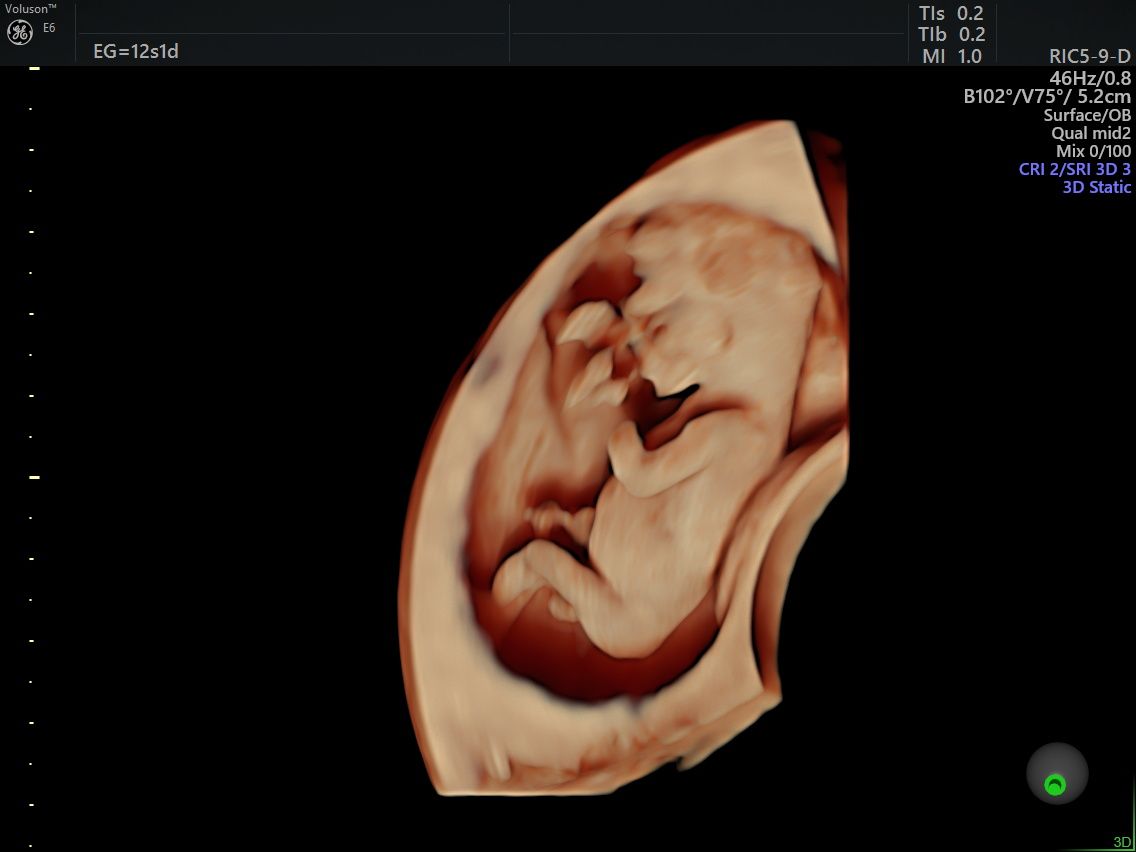Click the MI 1.0 mechanical index value

point(951,57)
